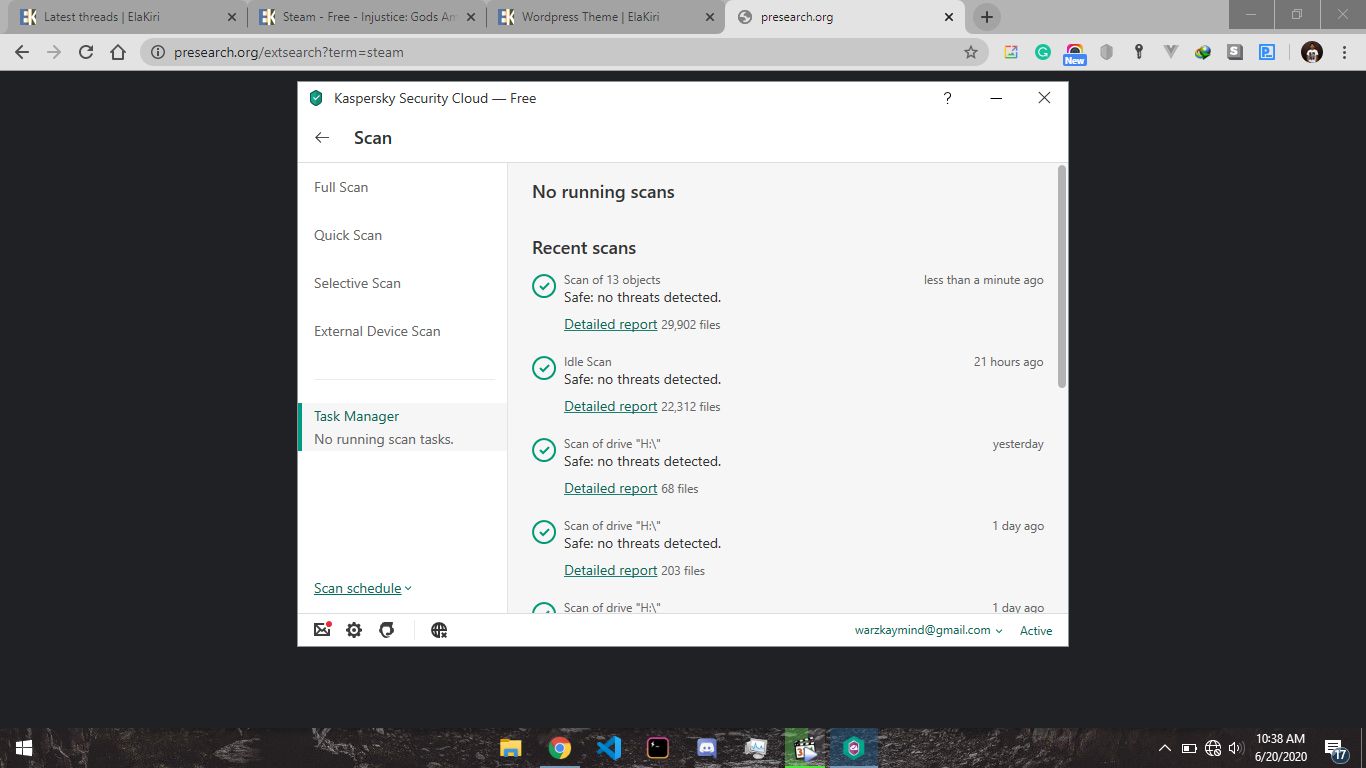Image resolution: width=1366 pixels, height=768 pixels.
Task: Open Detailed report for 13 objects scan
Action: (x=611, y=324)
